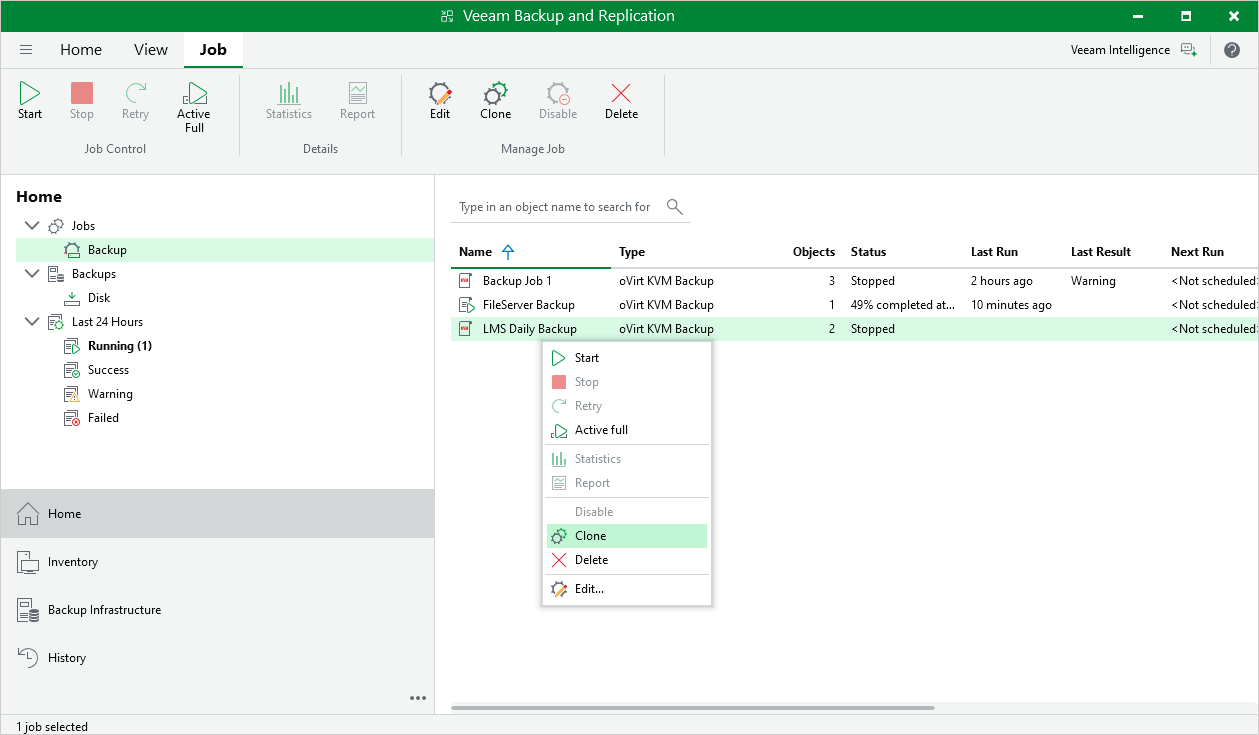Start the selected job from the ribbon
1259x735 pixels.
[29, 100]
